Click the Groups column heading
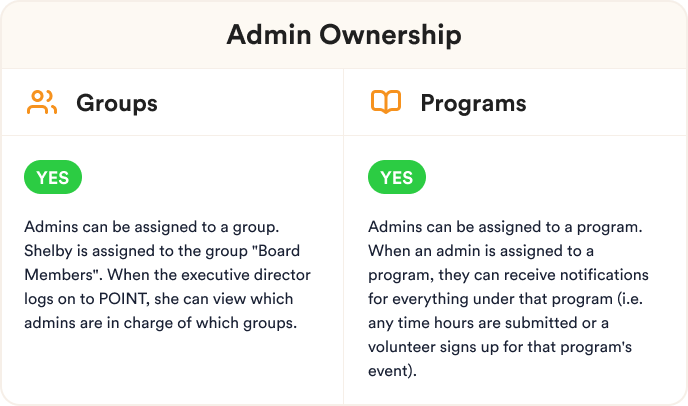Screen dimensions: 688x406 tap(117, 104)
